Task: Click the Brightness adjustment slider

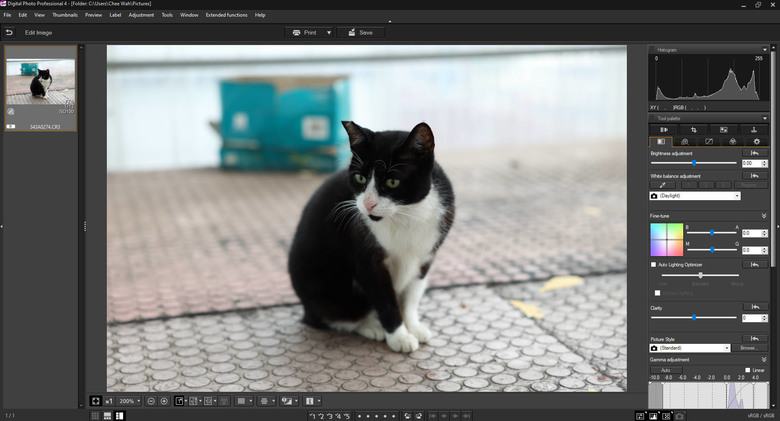Action: point(693,163)
